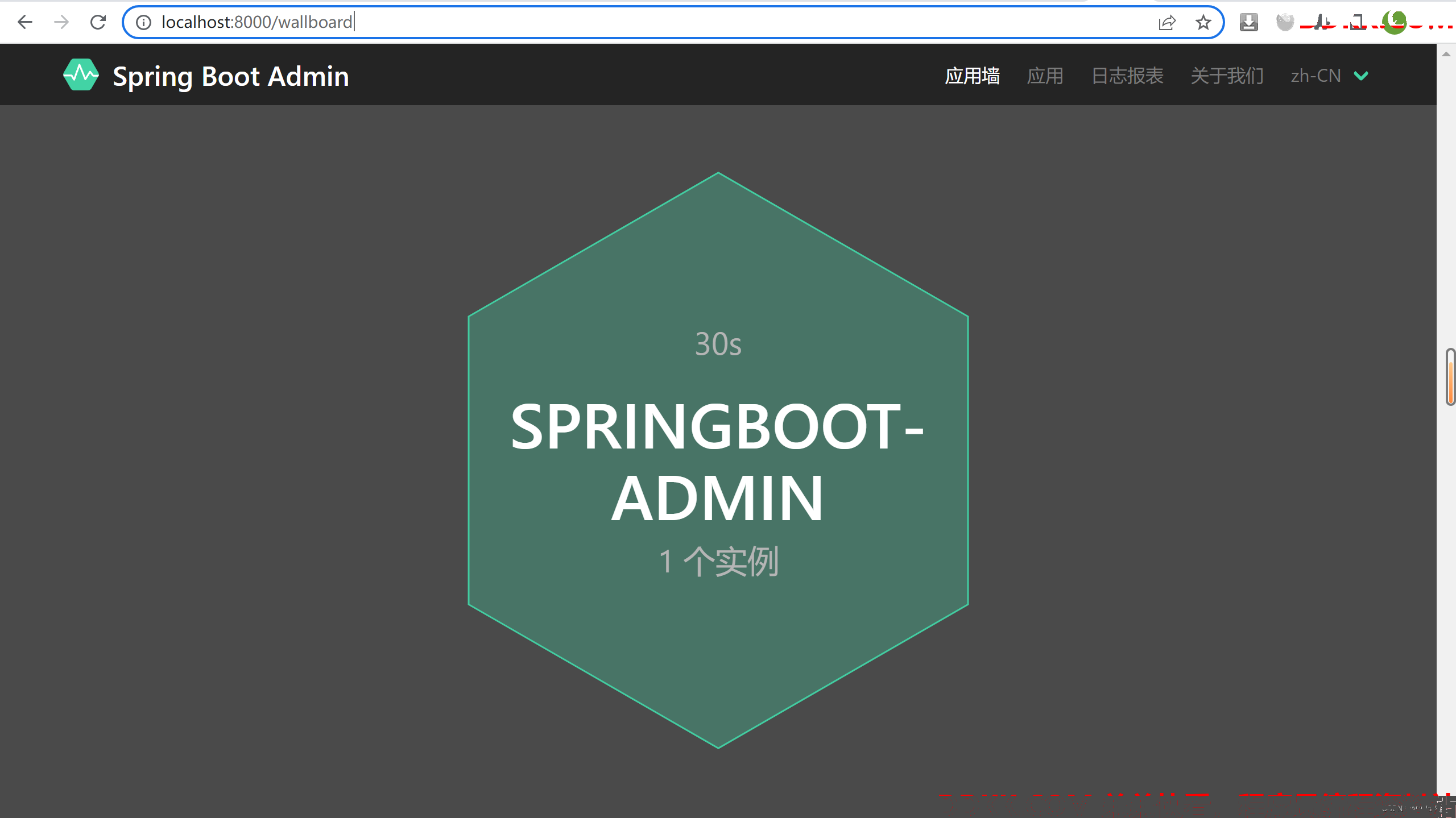This screenshot has width=1456, height=818.
Task: Open the 日志报表 navigation tab
Action: 1127,76
